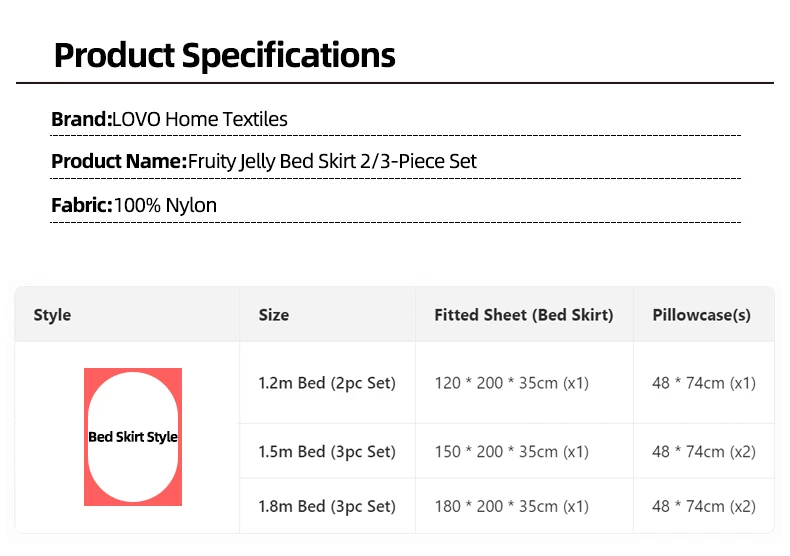The image size is (790, 556).
Task: Click the 1.5m row's 48 * 74cm (x2) cell
Action: [x=704, y=451]
